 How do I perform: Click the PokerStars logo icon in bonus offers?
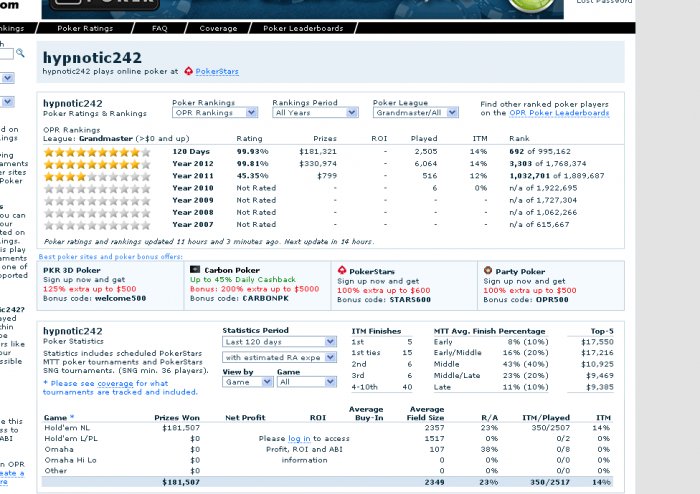pyautogui.click(x=342, y=270)
